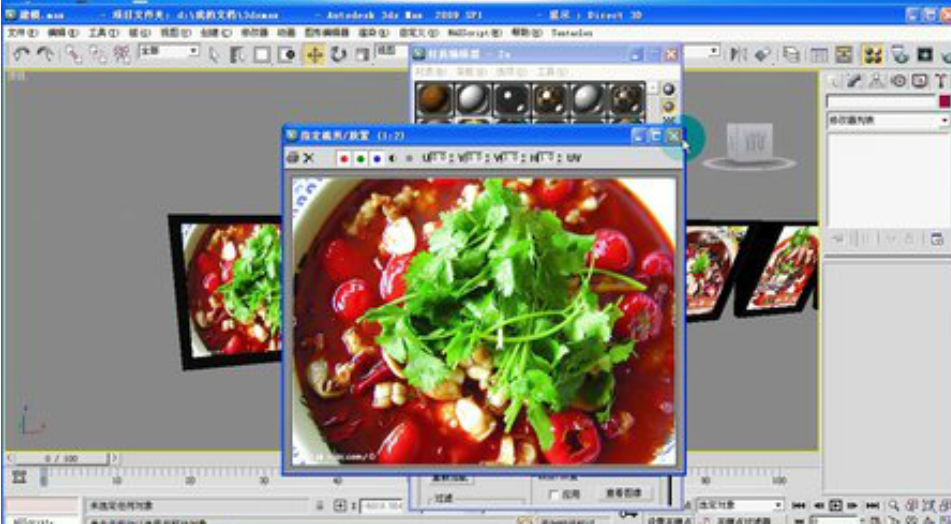The width and height of the screenshot is (951, 524).
Task: Open the Render Setup icon
Action: coord(900,55)
